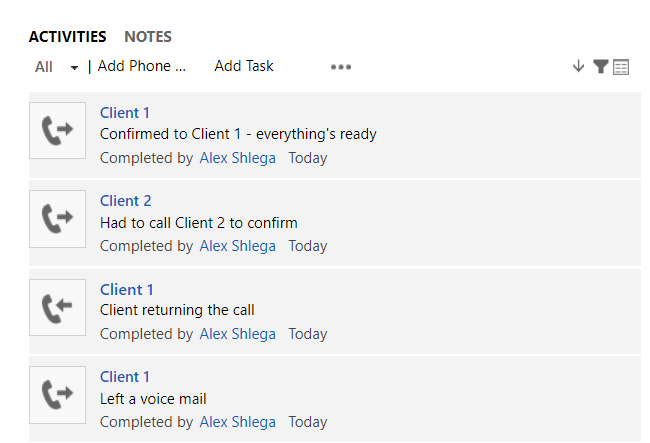Image resolution: width=650 pixels, height=443 pixels.
Task: Click the Add Task button
Action: pos(244,66)
